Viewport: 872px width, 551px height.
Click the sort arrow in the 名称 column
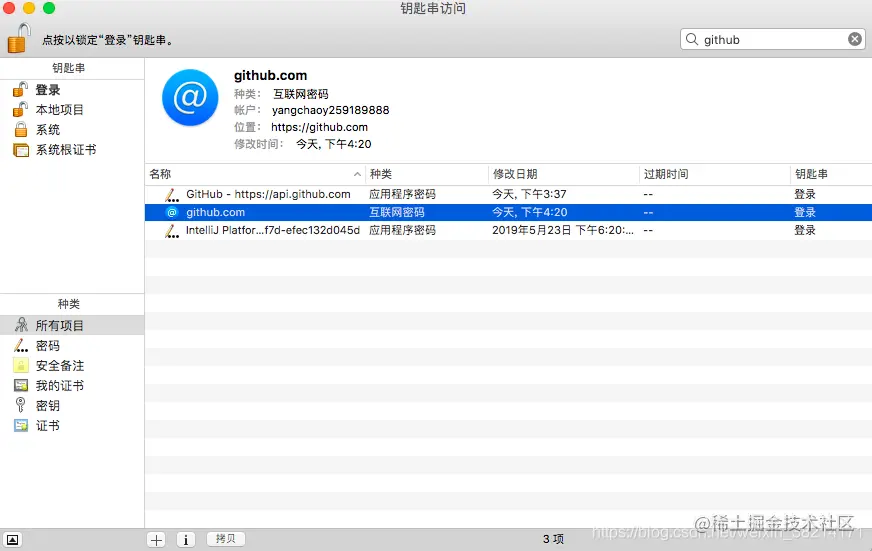(357, 174)
